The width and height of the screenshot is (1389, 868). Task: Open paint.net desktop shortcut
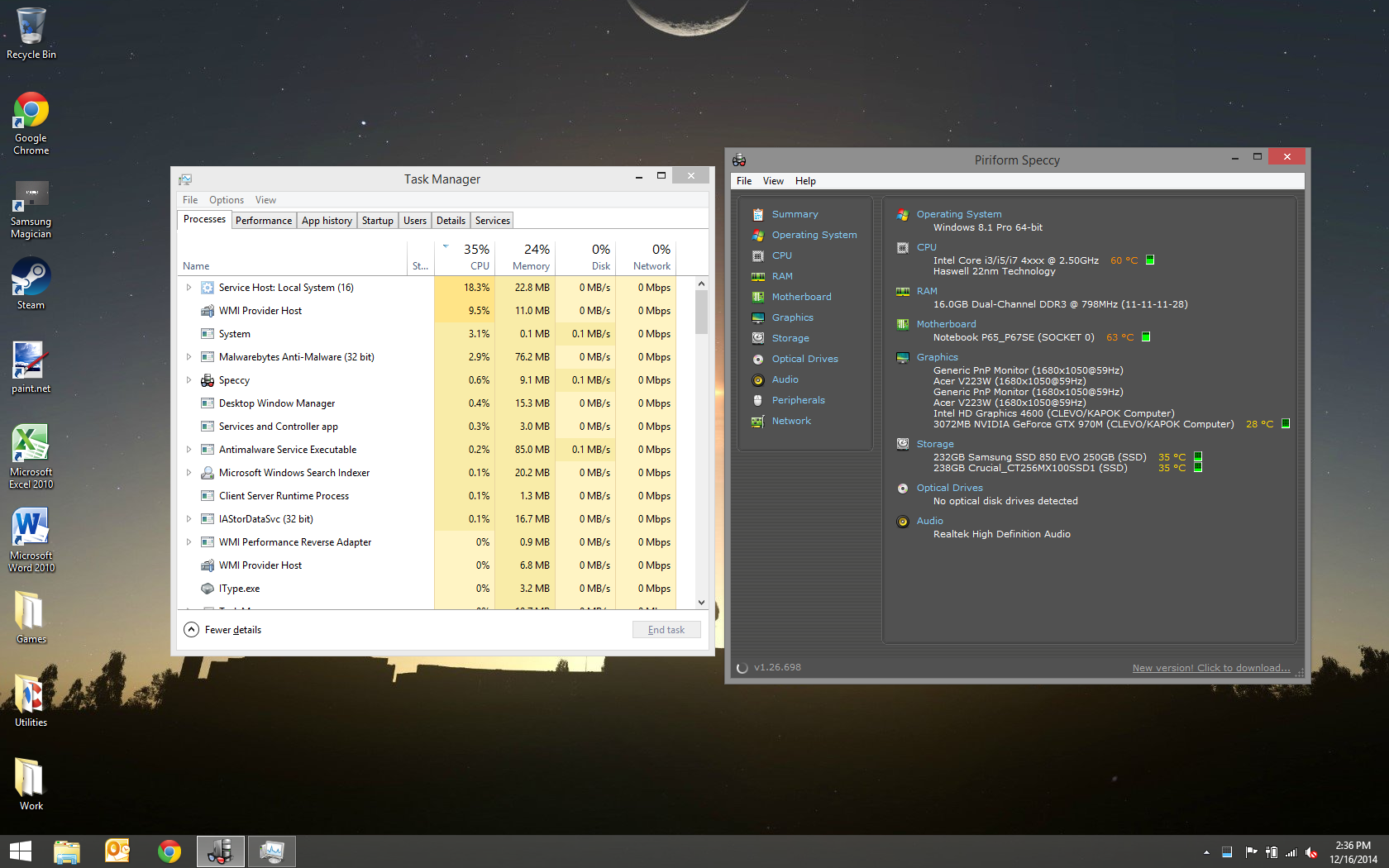(31, 368)
